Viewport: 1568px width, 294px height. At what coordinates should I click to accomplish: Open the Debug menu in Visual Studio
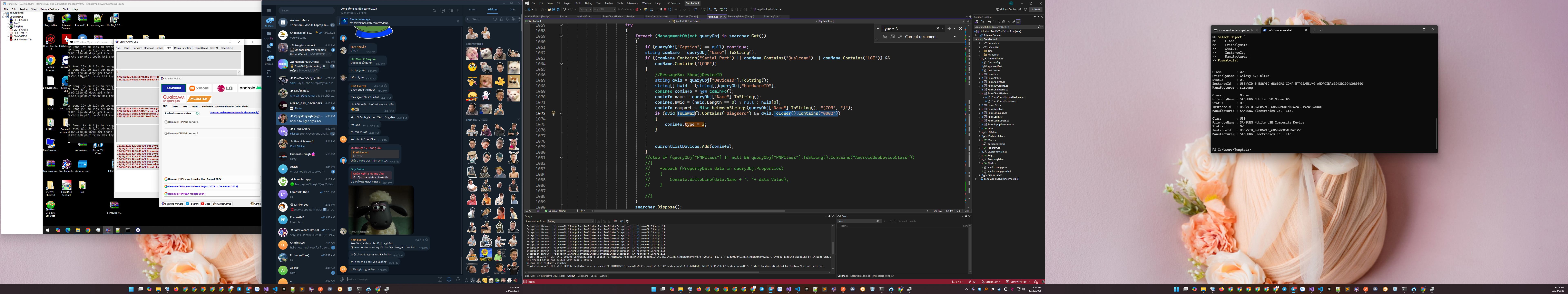pos(589,3)
